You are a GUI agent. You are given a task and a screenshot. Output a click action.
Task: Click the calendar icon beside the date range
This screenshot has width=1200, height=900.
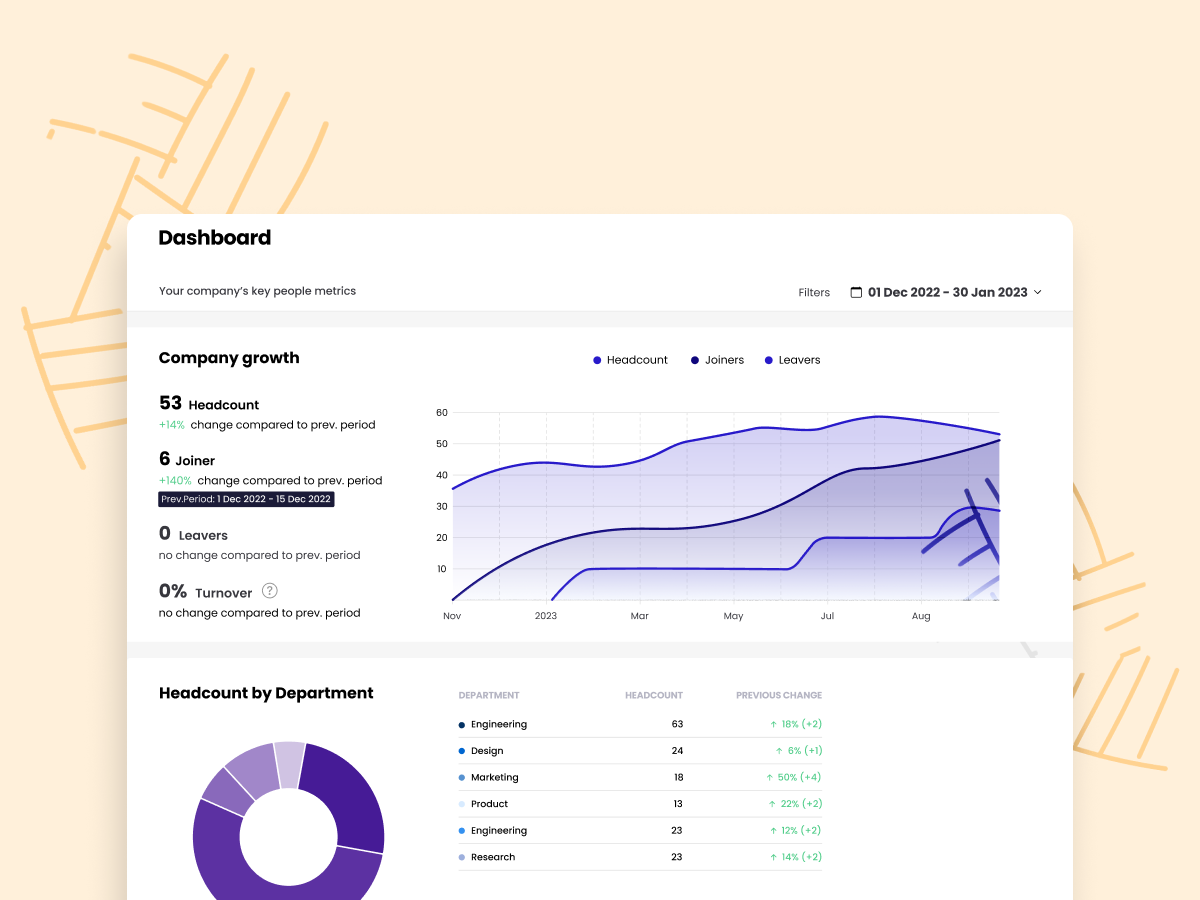(x=856, y=292)
